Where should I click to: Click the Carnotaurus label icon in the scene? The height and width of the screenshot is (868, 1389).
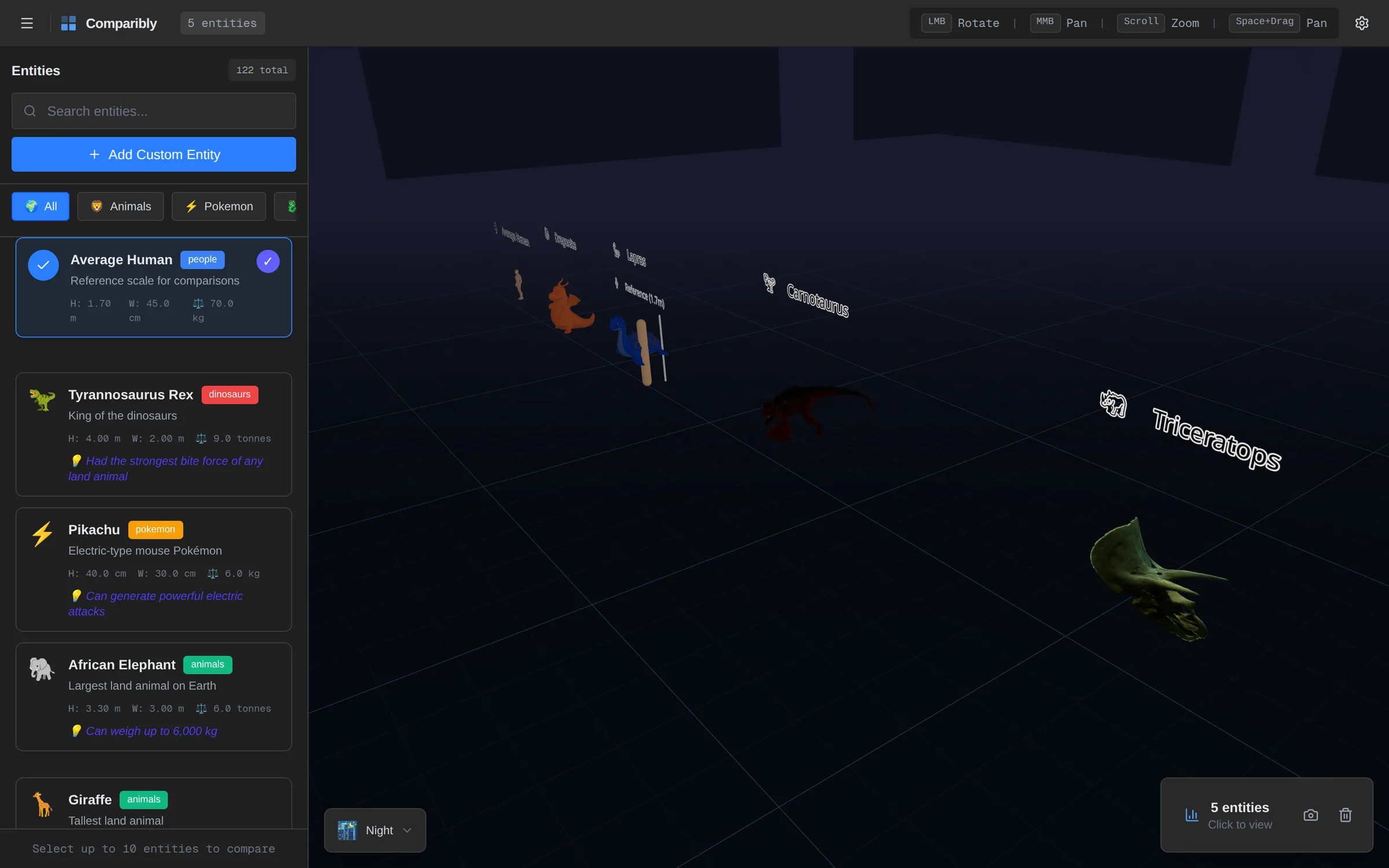coord(769,283)
